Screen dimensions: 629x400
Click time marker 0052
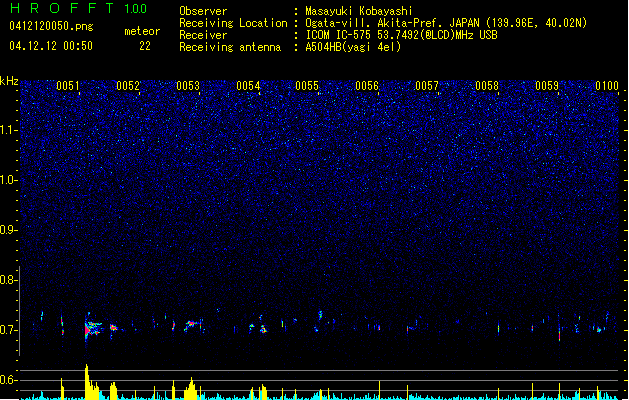[128, 86]
